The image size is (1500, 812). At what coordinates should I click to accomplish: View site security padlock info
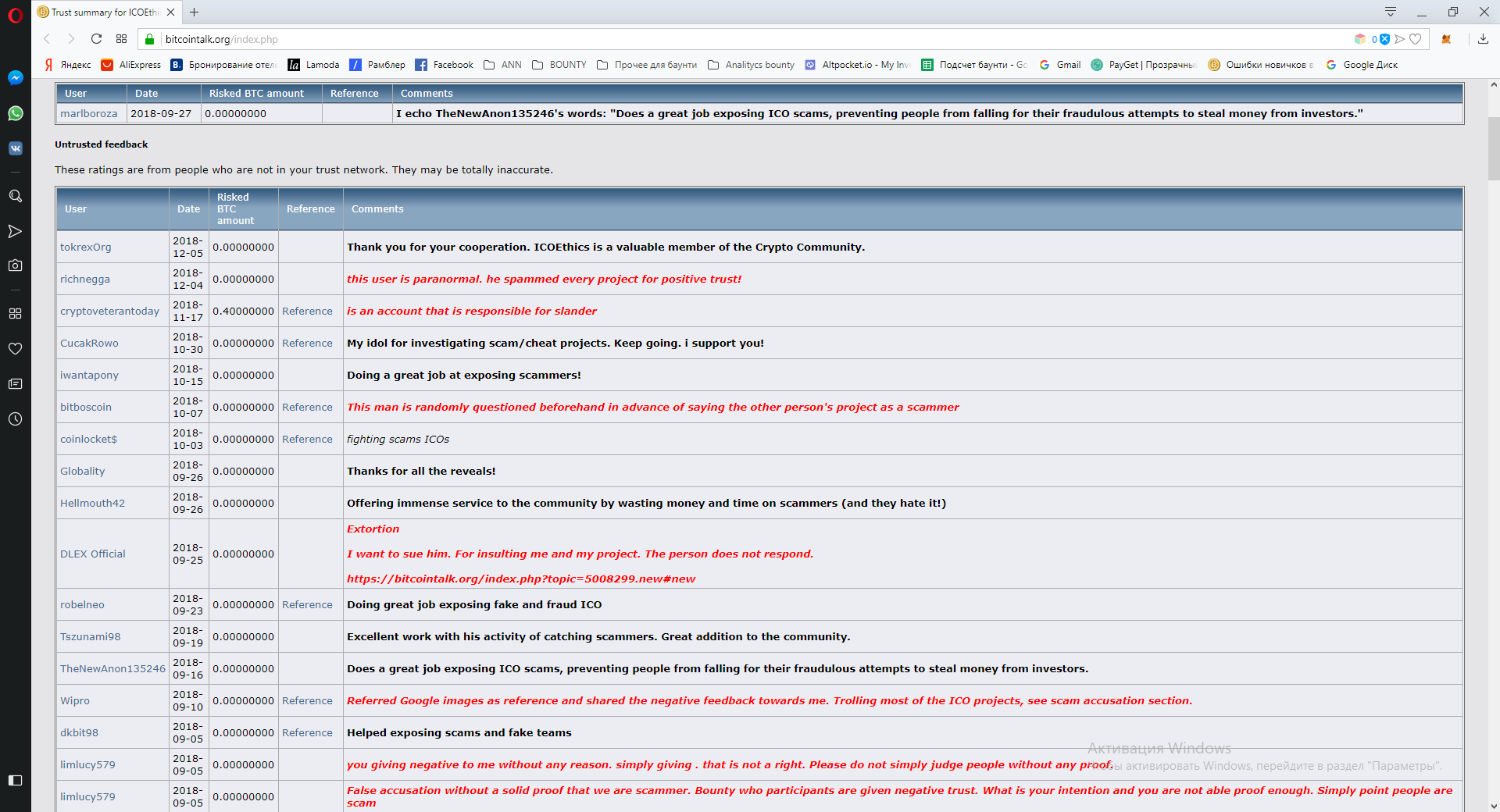click(150, 39)
